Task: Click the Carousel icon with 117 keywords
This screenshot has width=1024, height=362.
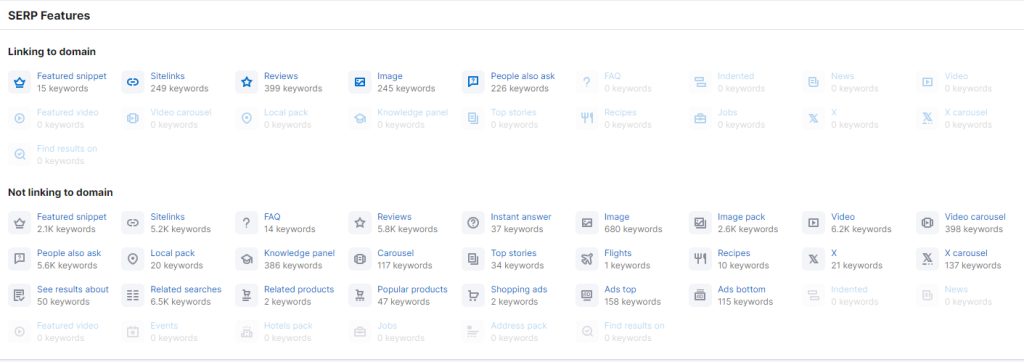Action: coord(360,259)
